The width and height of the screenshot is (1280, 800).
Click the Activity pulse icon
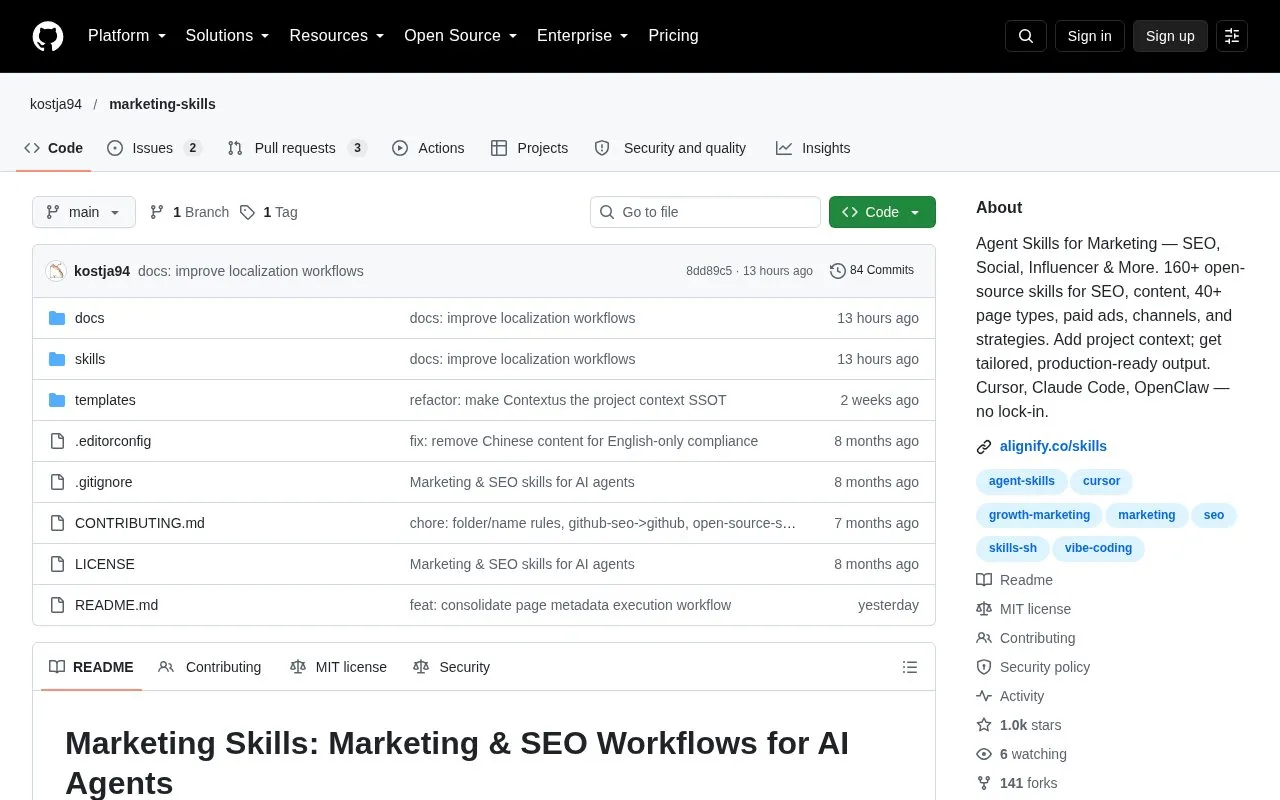point(984,696)
